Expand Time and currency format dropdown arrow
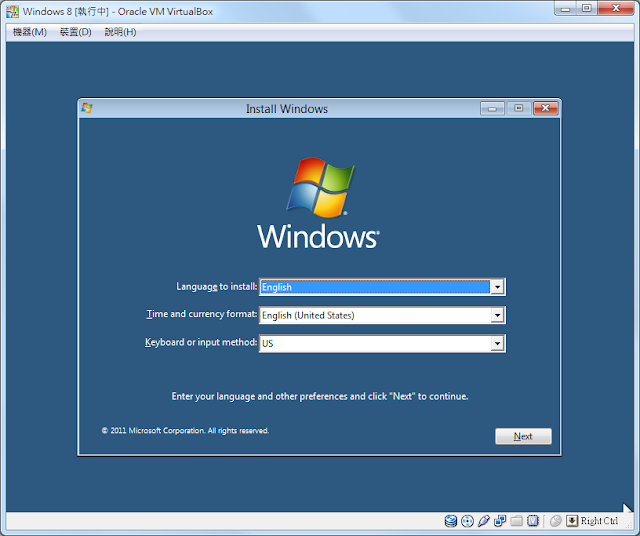This screenshot has height=536, width=640. tap(497, 315)
